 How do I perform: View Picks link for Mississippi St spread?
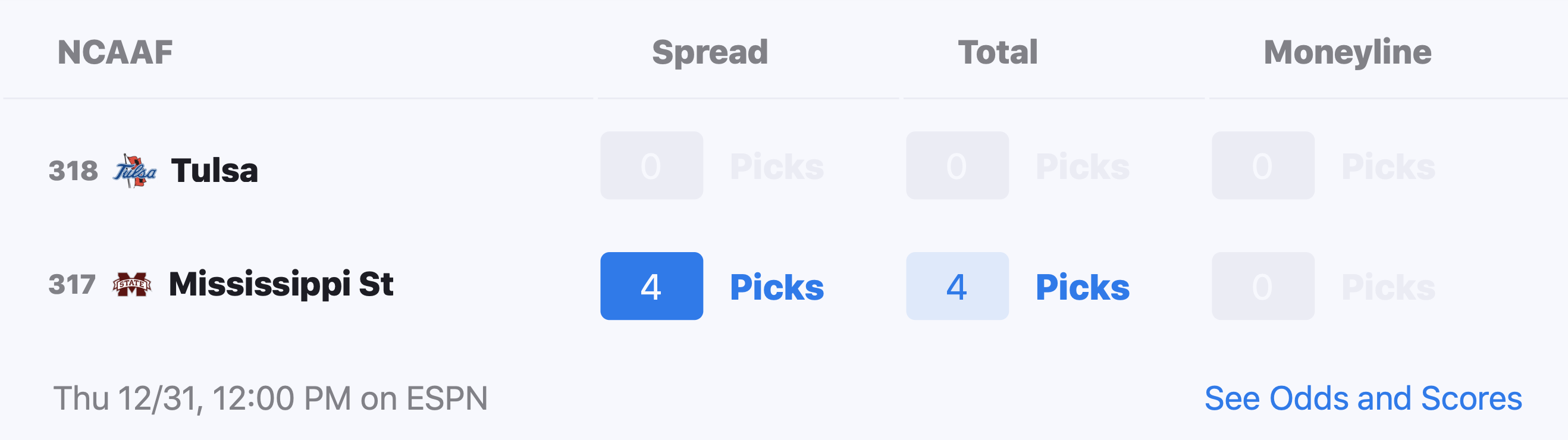tap(777, 287)
